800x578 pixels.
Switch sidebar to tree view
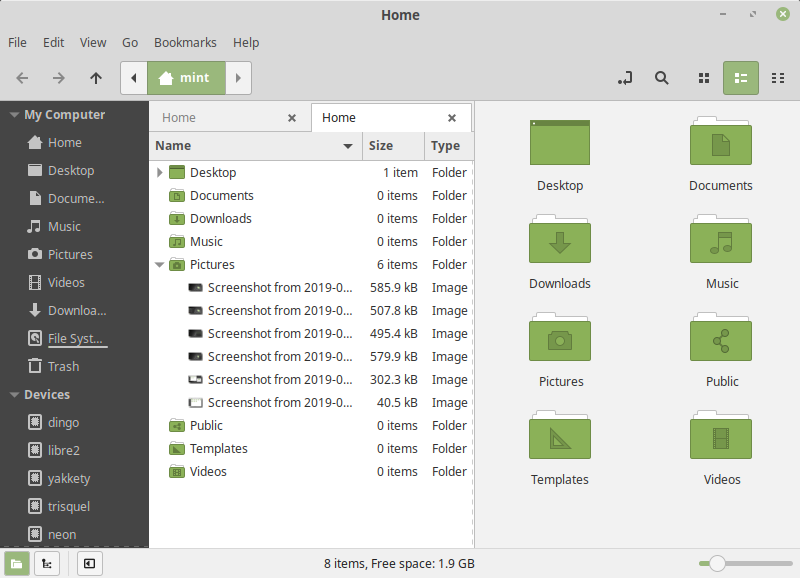[x=47, y=563]
